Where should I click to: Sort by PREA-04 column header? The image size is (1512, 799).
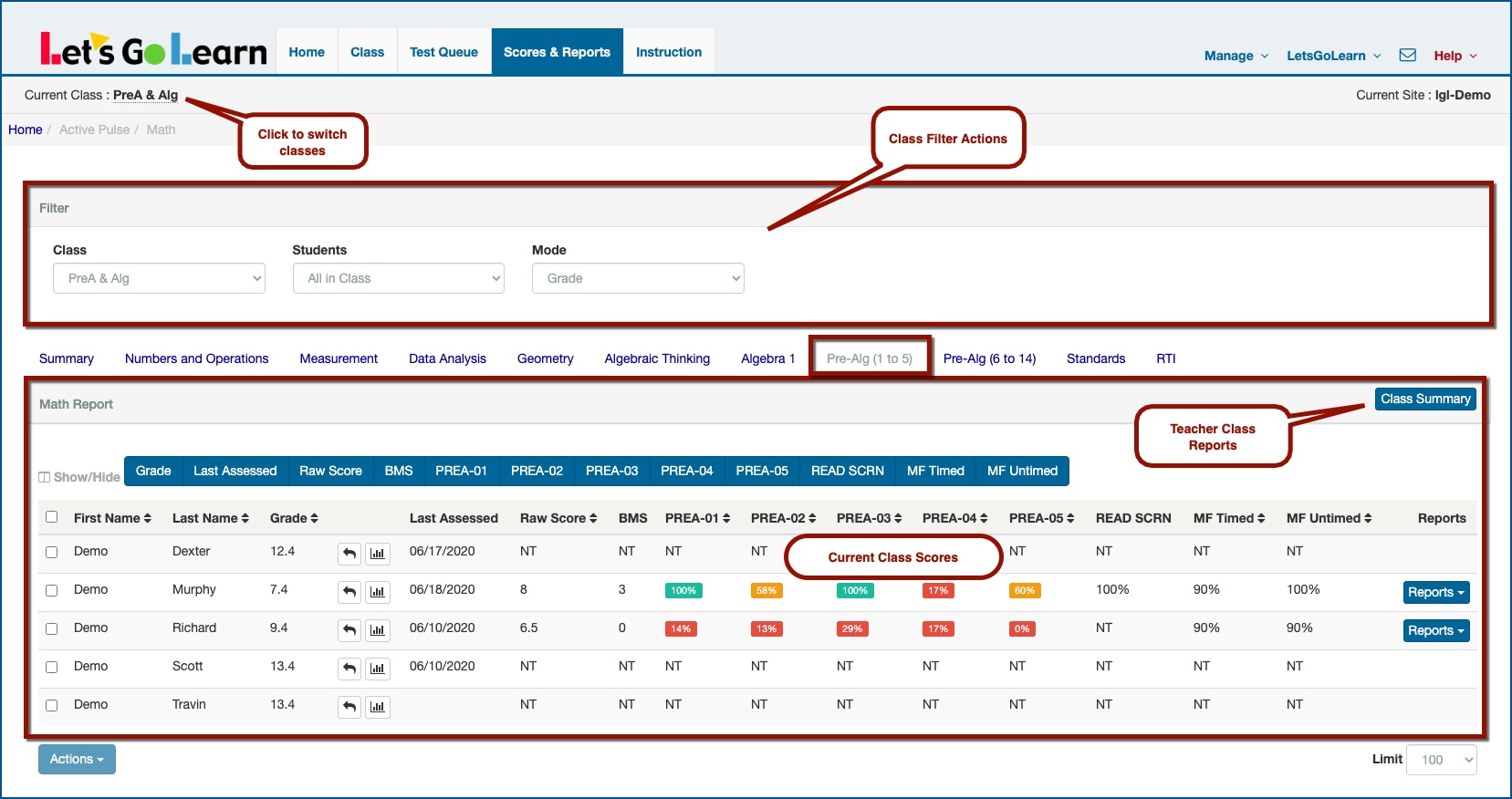(x=955, y=518)
